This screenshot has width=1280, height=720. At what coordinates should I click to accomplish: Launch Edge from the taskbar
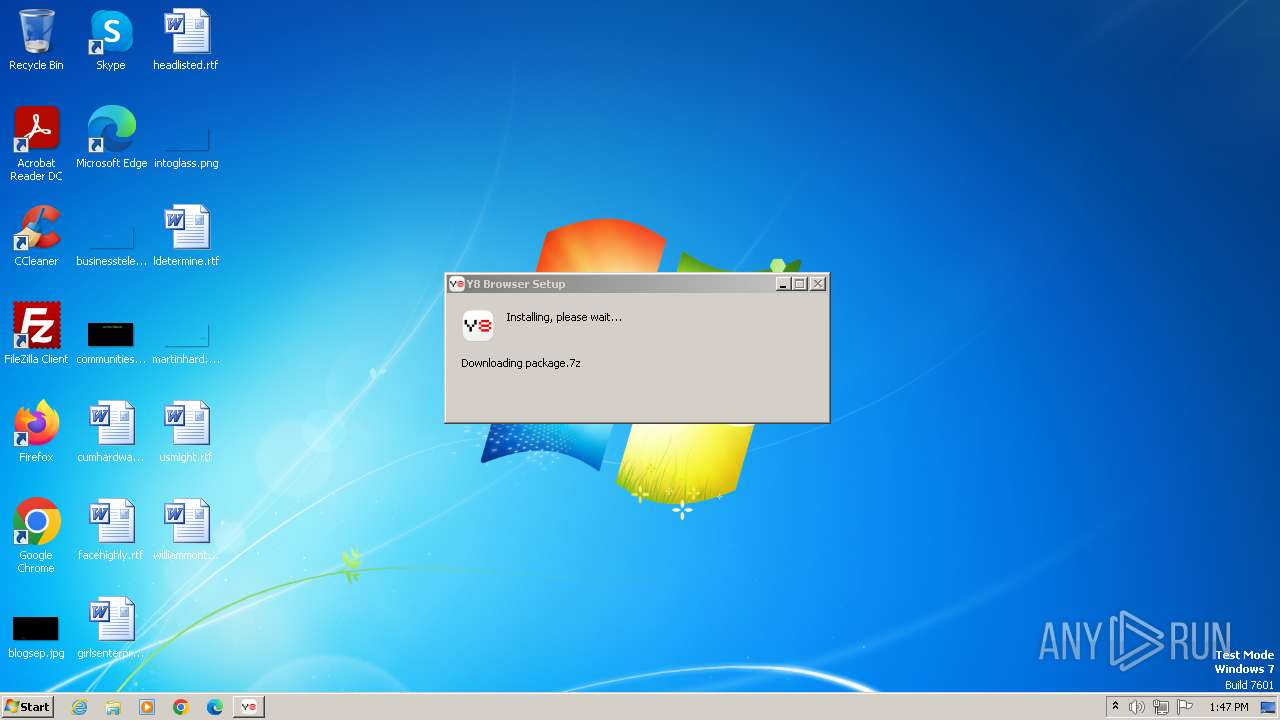coord(215,707)
